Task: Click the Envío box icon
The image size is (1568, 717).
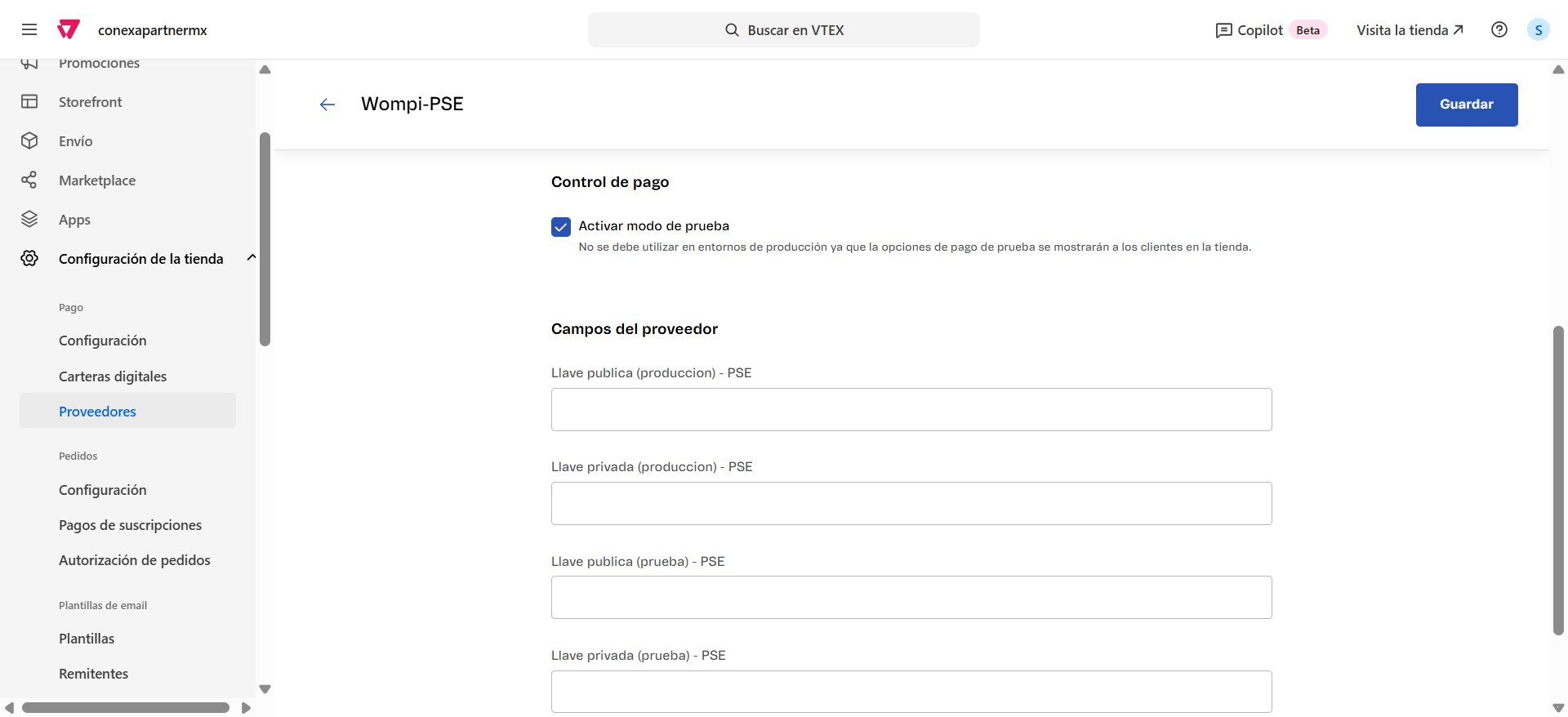Action: (29, 141)
